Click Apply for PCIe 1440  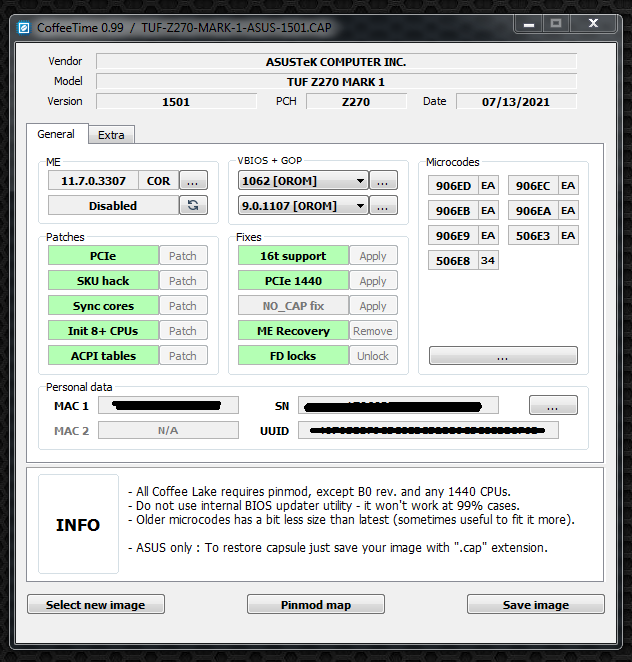(373, 281)
